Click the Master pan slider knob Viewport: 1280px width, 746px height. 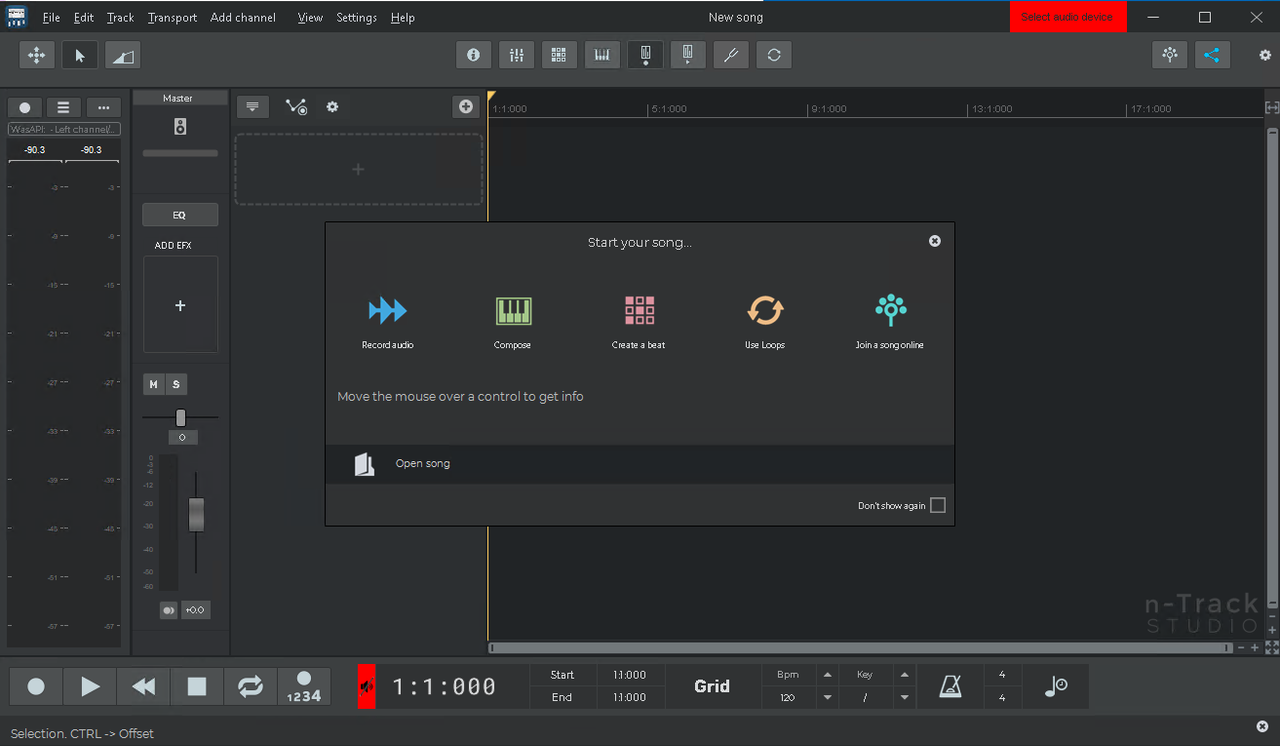coord(181,418)
